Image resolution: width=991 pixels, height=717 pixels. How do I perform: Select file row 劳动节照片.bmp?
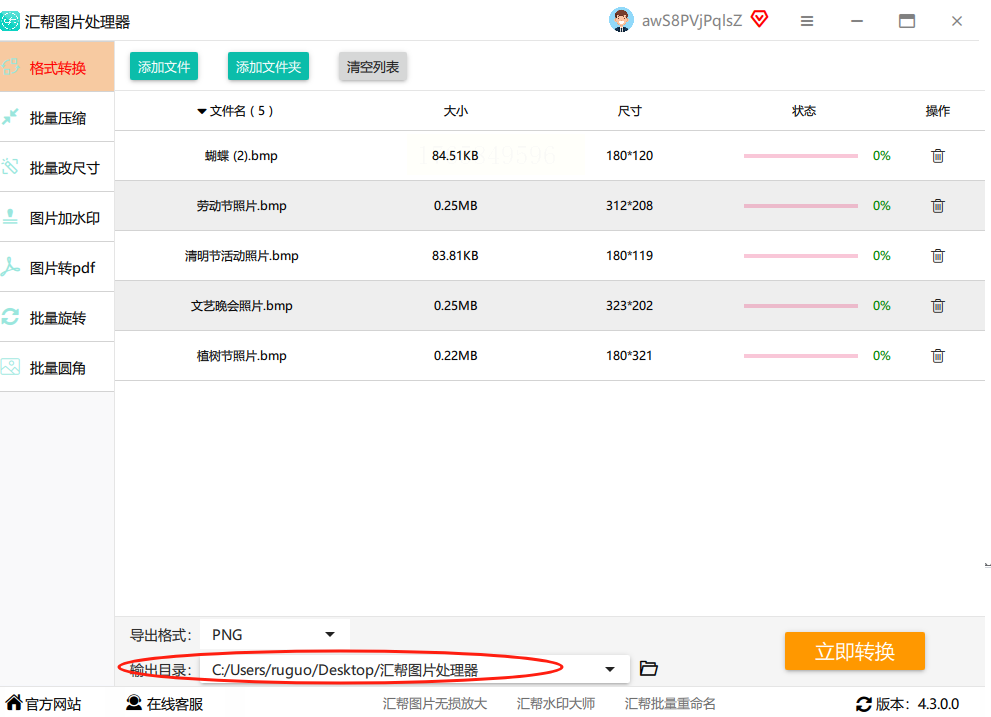(550, 205)
